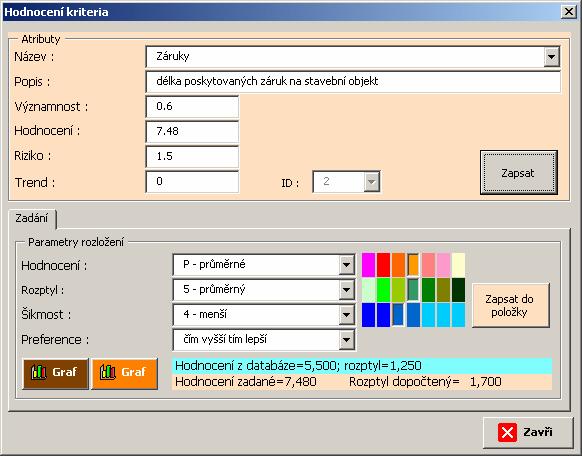The image size is (582, 456).
Task: Click the Zapsat button
Action: point(519,173)
